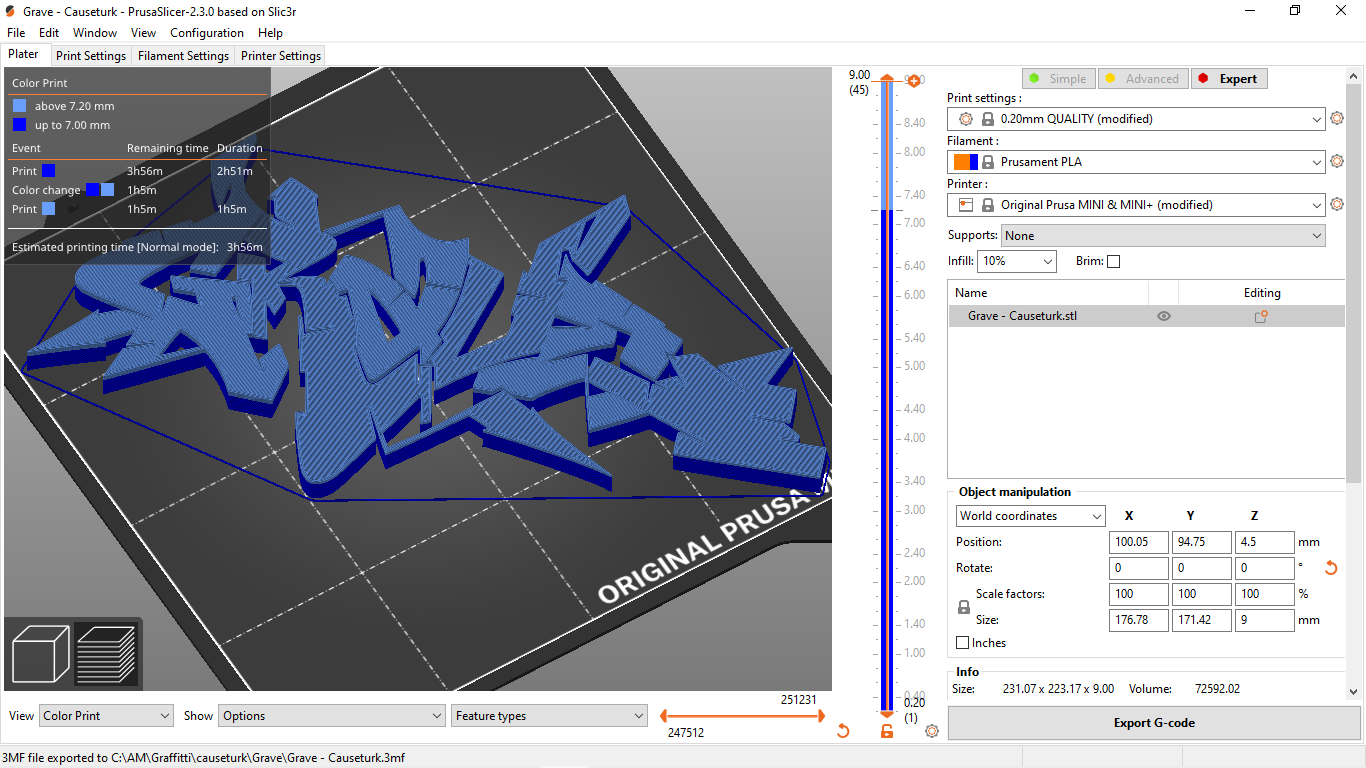The width and height of the screenshot is (1366, 768).
Task: Click the 'above 7.20 mm' legend color swatch
Action: click(x=20, y=106)
